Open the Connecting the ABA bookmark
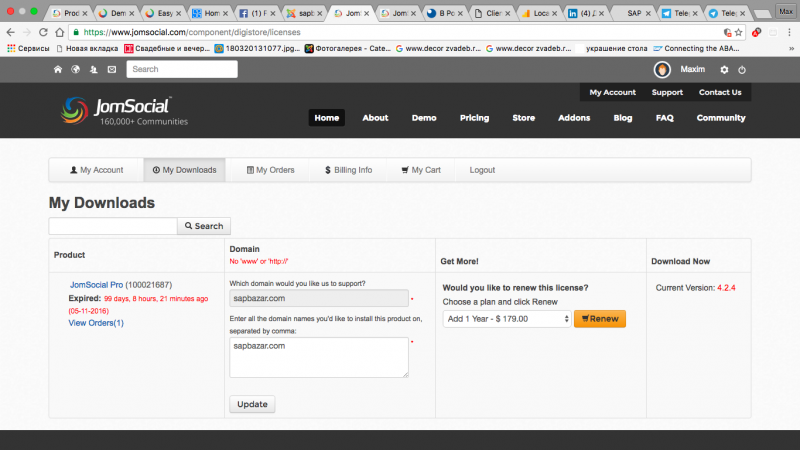 click(x=696, y=48)
